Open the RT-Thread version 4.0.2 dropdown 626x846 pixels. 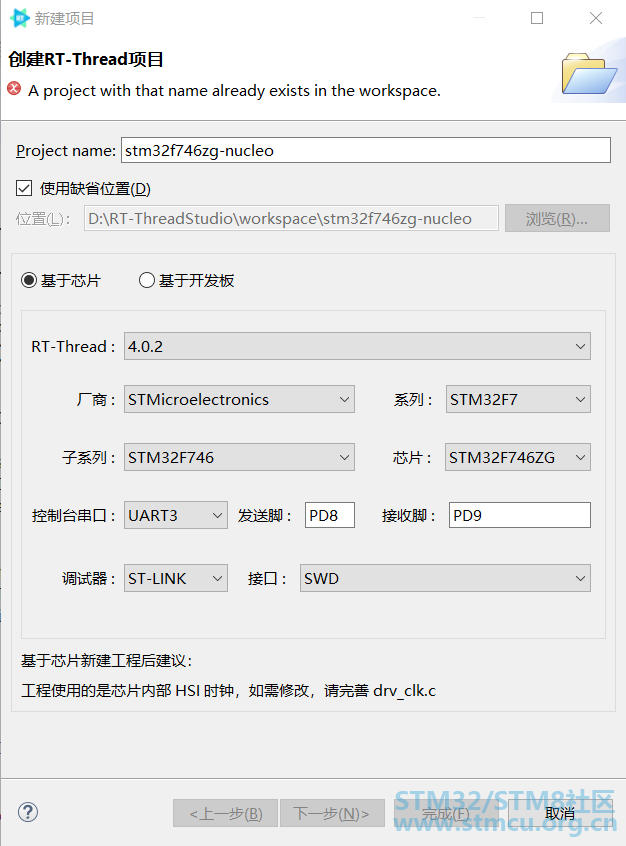[357, 346]
